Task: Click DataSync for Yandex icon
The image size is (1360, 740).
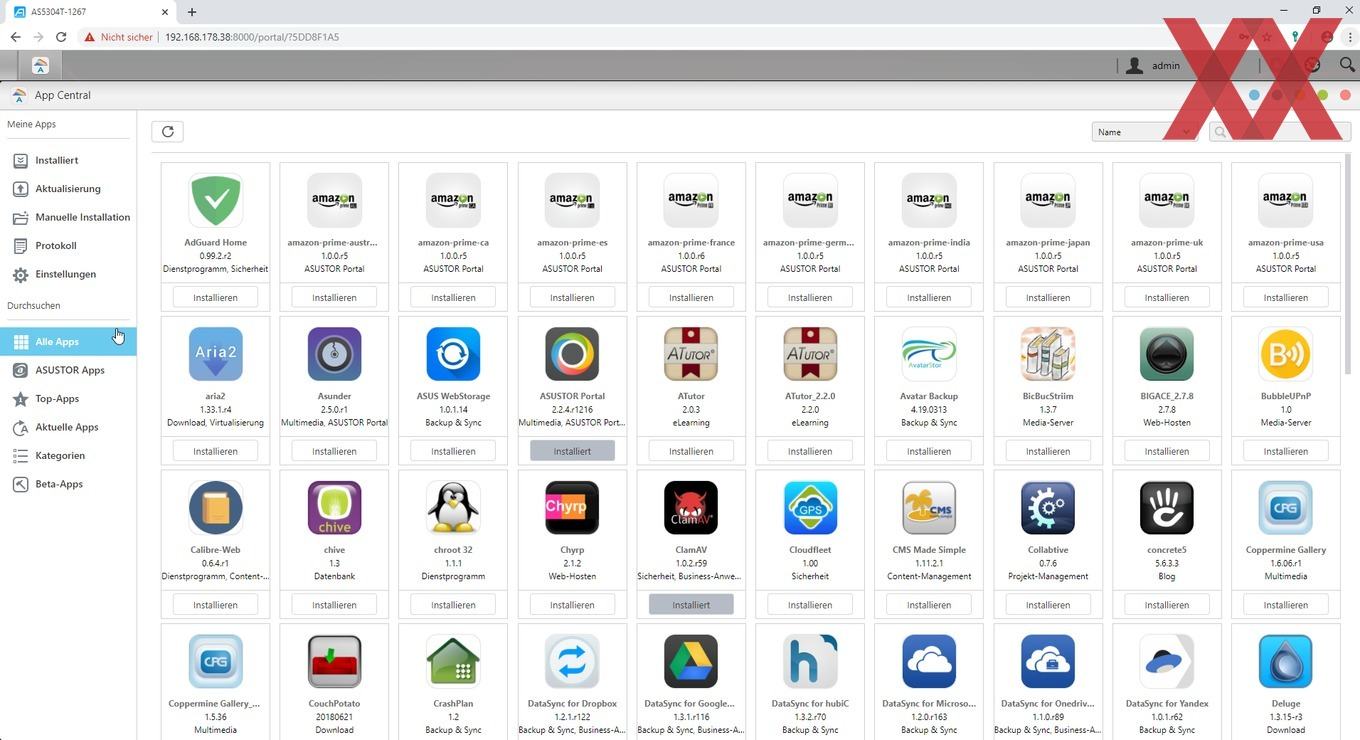Action: pyautogui.click(x=1167, y=662)
